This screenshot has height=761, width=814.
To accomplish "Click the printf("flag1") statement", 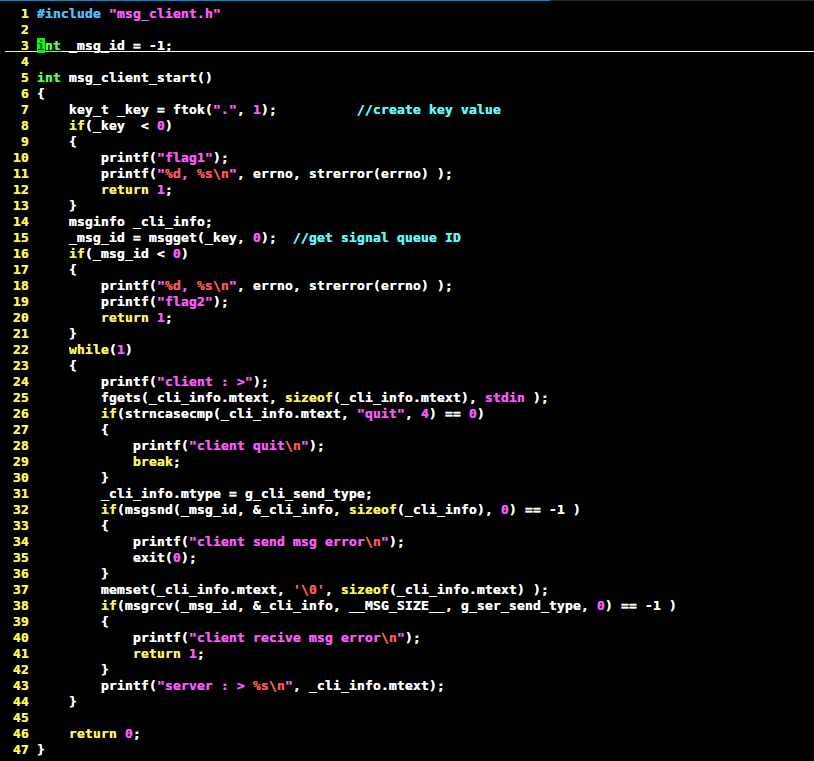I will coord(165,158).
